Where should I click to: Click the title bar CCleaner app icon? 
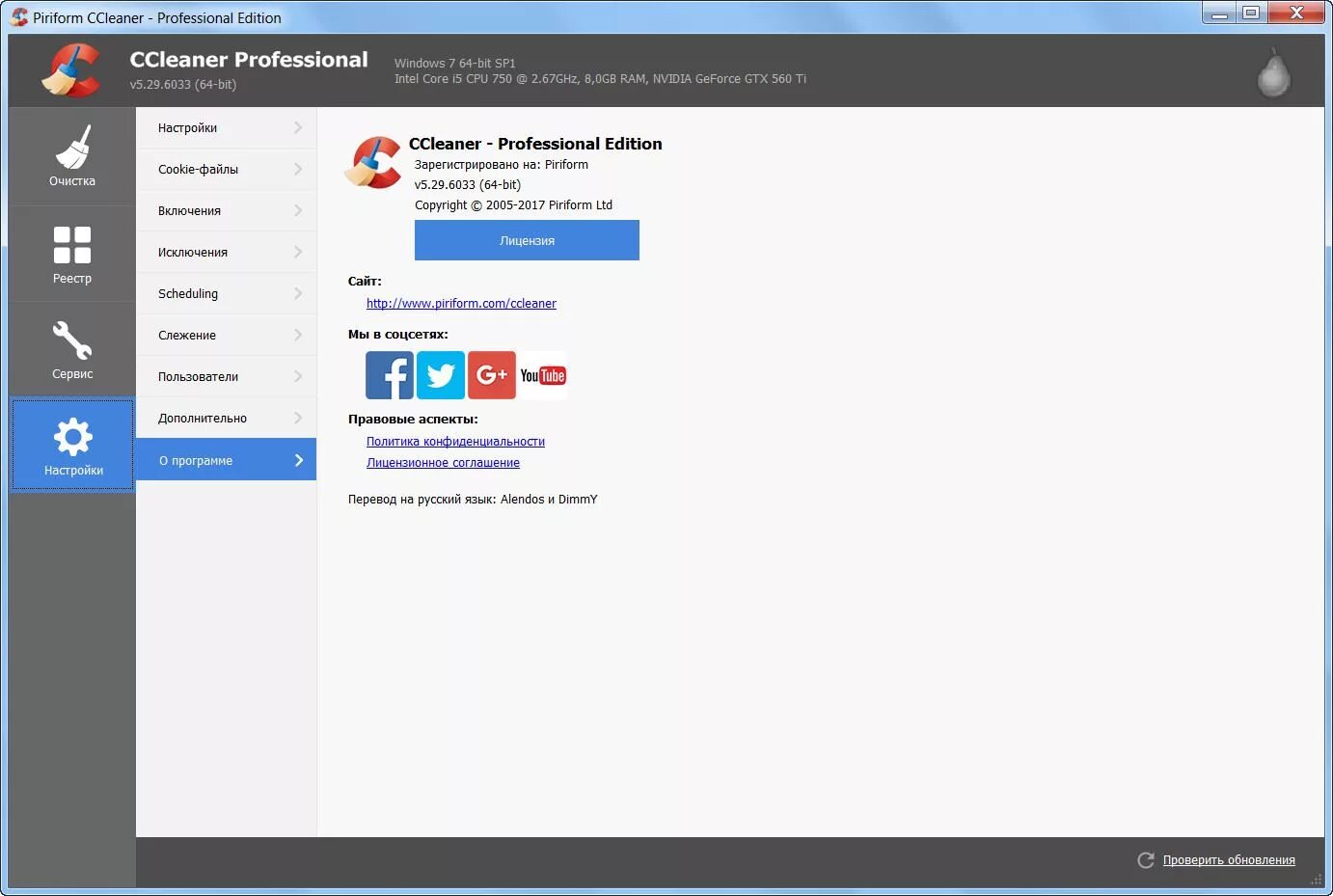point(19,17)
